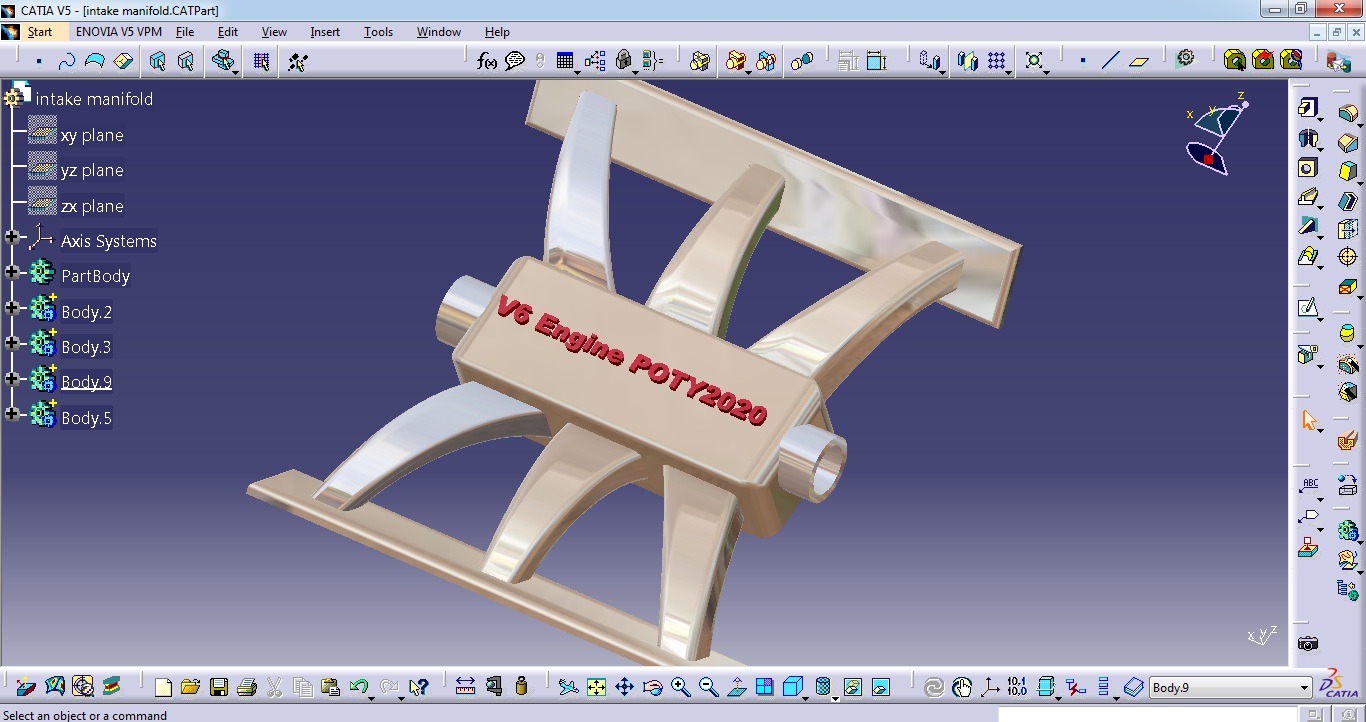Select the arrow Select tool
The width and height of the screenshot is (1366, 722).
(x=1308, y=420)
